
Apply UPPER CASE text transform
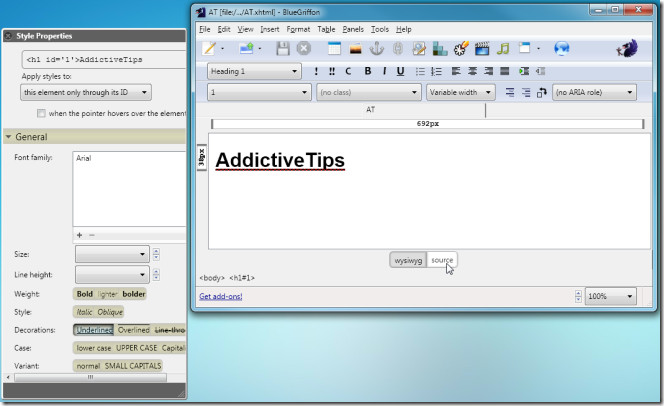[x=136, y=348]
